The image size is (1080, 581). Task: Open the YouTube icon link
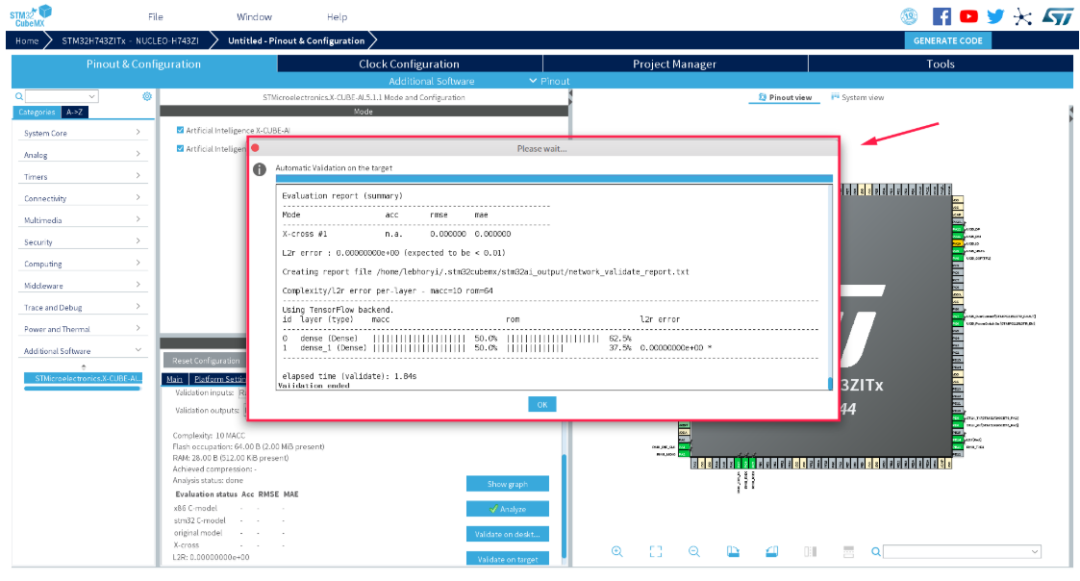coord(968,17)
